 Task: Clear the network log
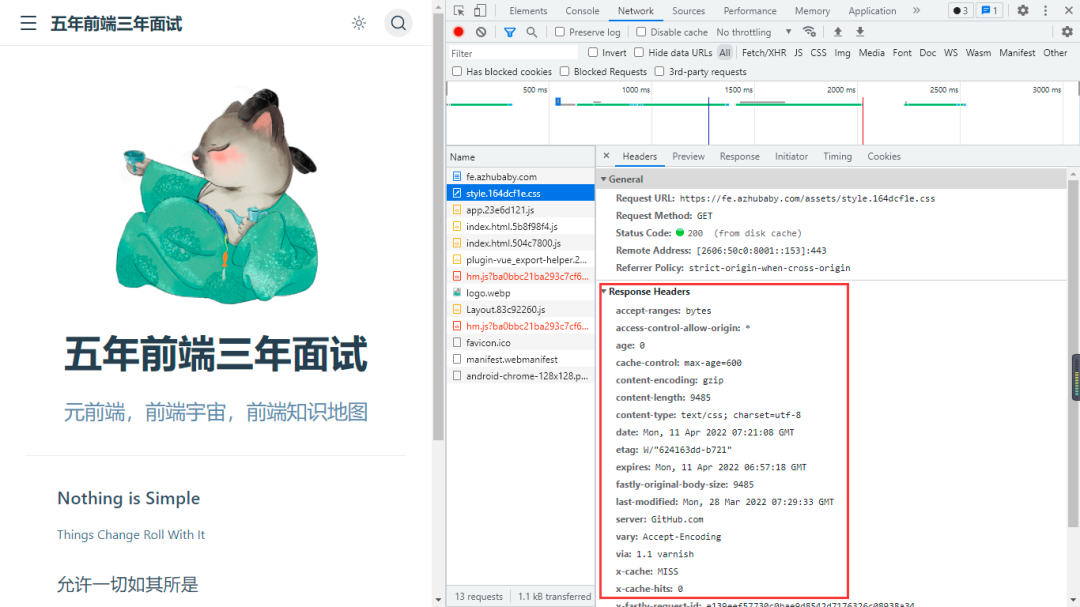[x=481, y=32]
